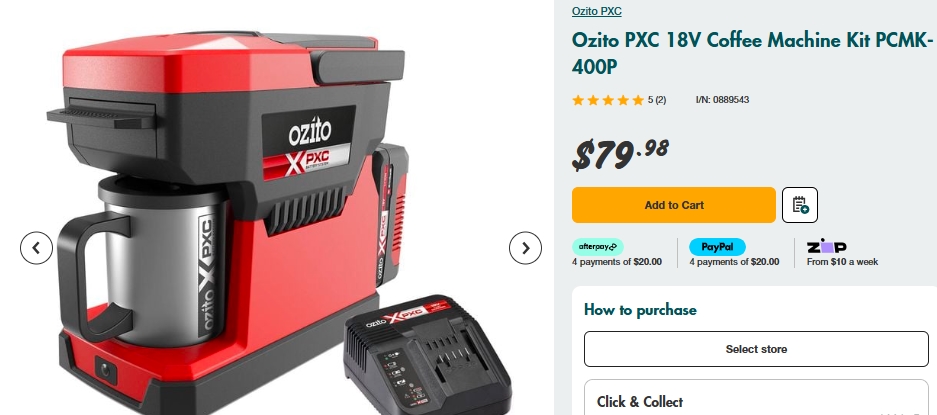Choose a store with Select store
The width and height of the screenshot is (937, 415).
coord(756,349)
